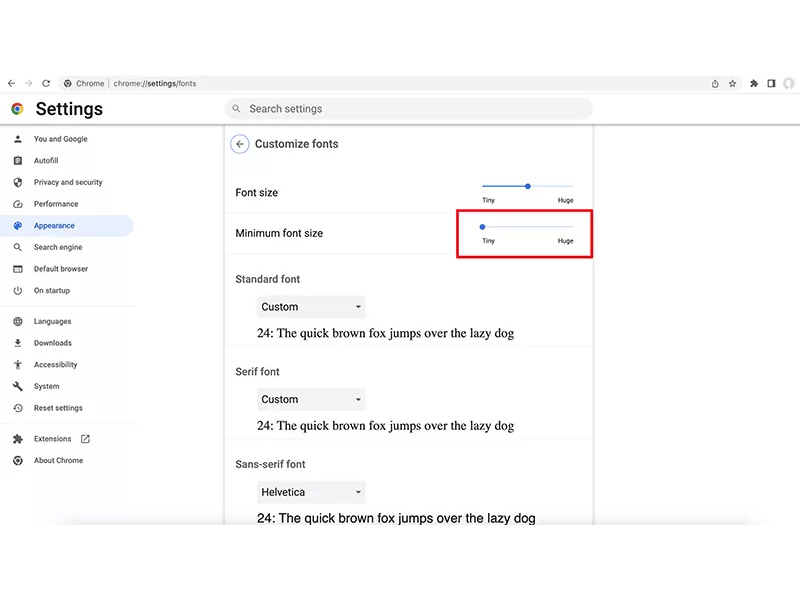Click the Accessibility figure icon
This screenshot has height=600, width=800.
[18, 364]
